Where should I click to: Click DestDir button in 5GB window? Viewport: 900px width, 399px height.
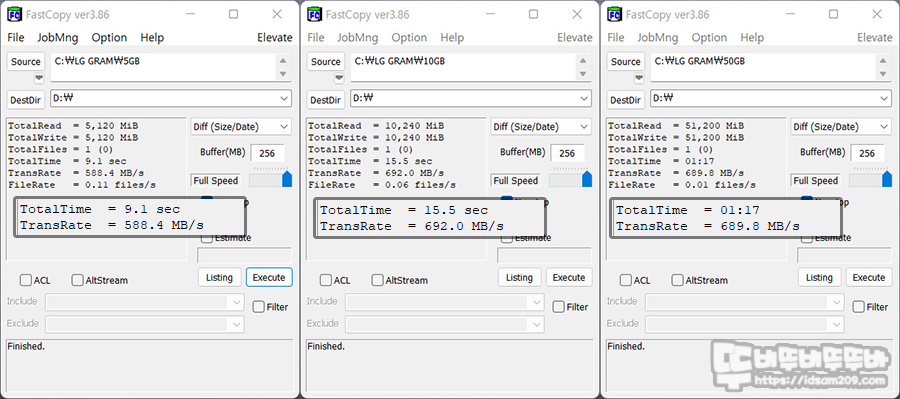tap(26, 100)
